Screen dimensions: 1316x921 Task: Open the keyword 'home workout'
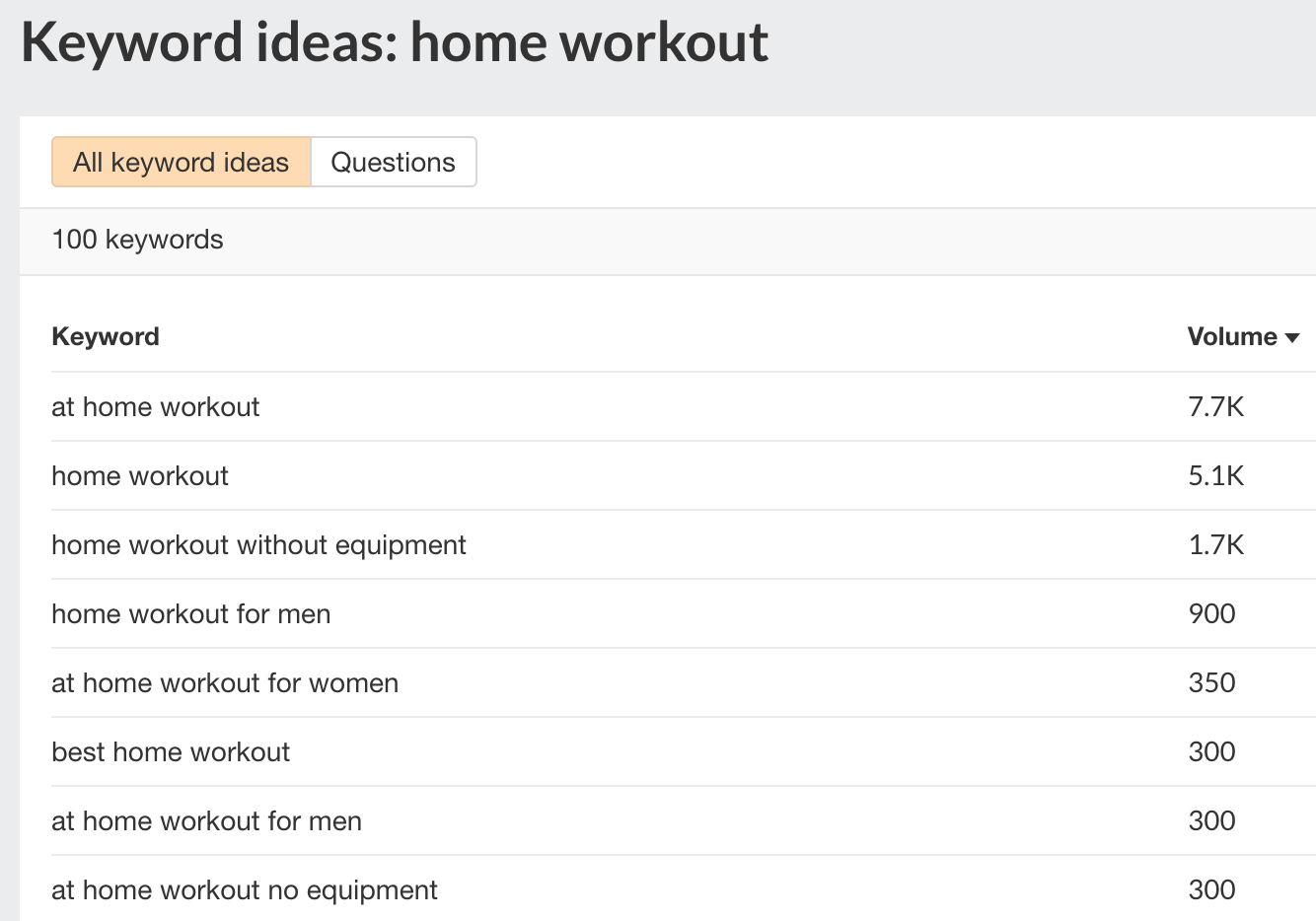[139, 475]
